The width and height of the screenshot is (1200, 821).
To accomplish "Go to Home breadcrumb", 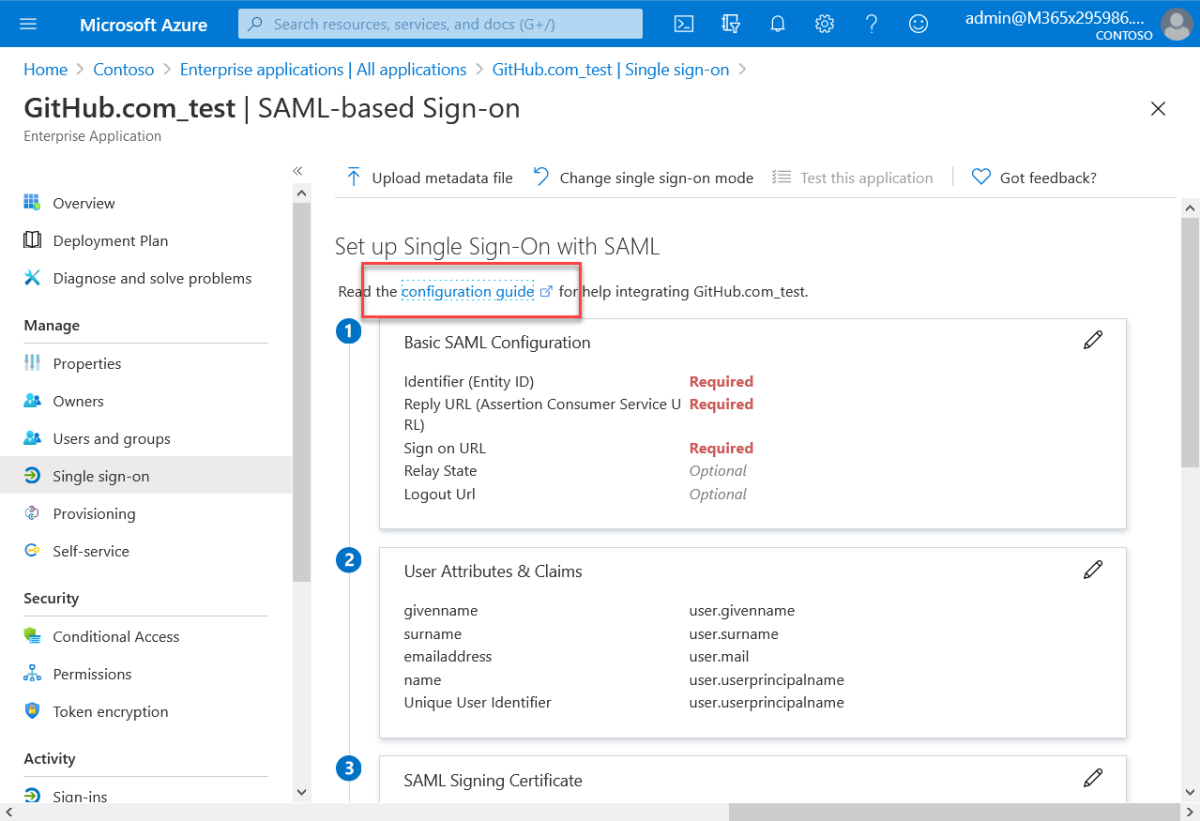I will coord(45,69).
